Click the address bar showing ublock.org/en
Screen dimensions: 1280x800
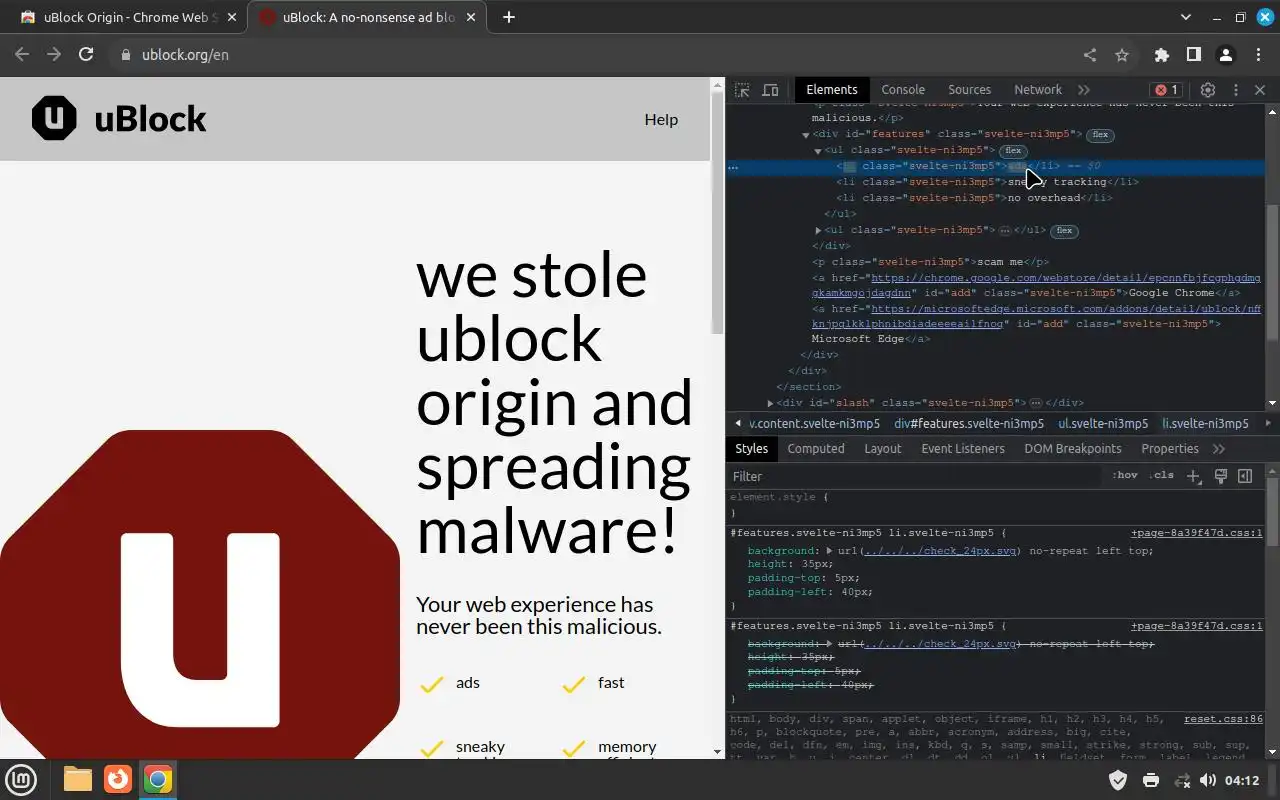pyautogui.click(x=590, y=55)
